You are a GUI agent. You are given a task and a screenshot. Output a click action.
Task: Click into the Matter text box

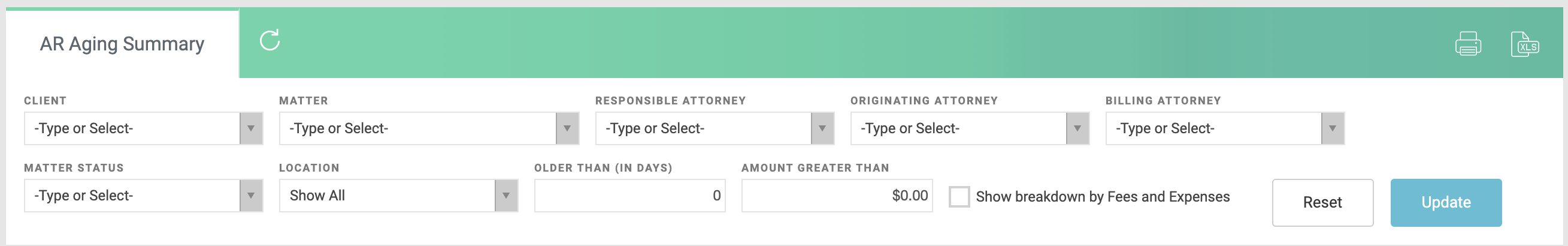(x=417, y=129)
